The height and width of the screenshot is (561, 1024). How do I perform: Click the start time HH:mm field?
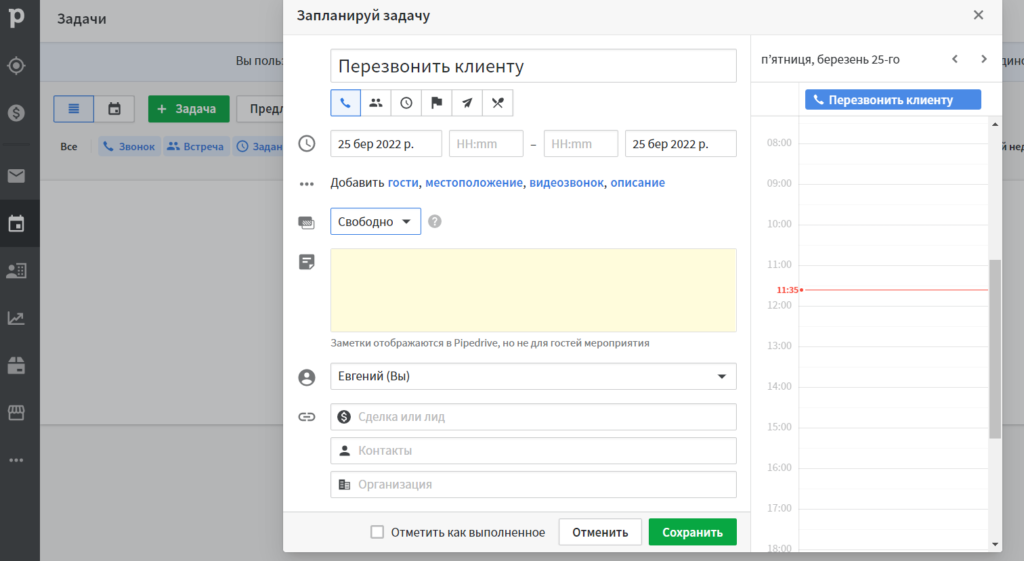click(x=486, y=144)
